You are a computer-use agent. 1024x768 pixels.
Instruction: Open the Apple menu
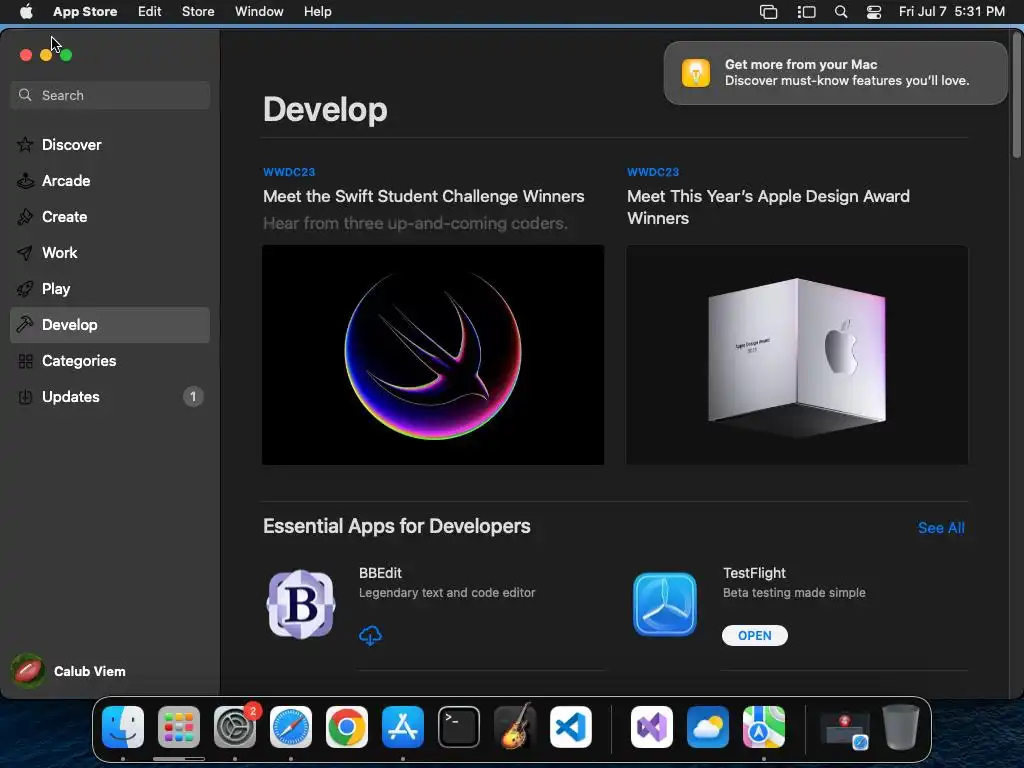[x=26, y=12]
